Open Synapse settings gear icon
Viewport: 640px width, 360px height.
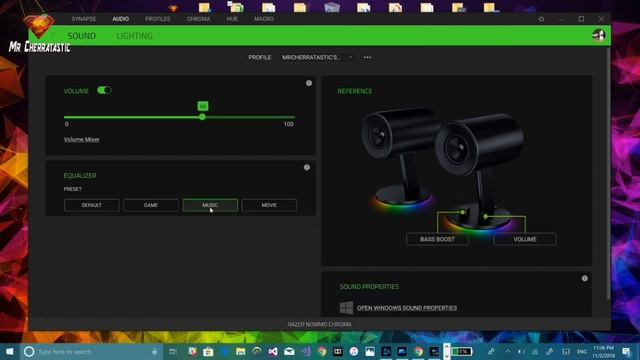point(541,19)
